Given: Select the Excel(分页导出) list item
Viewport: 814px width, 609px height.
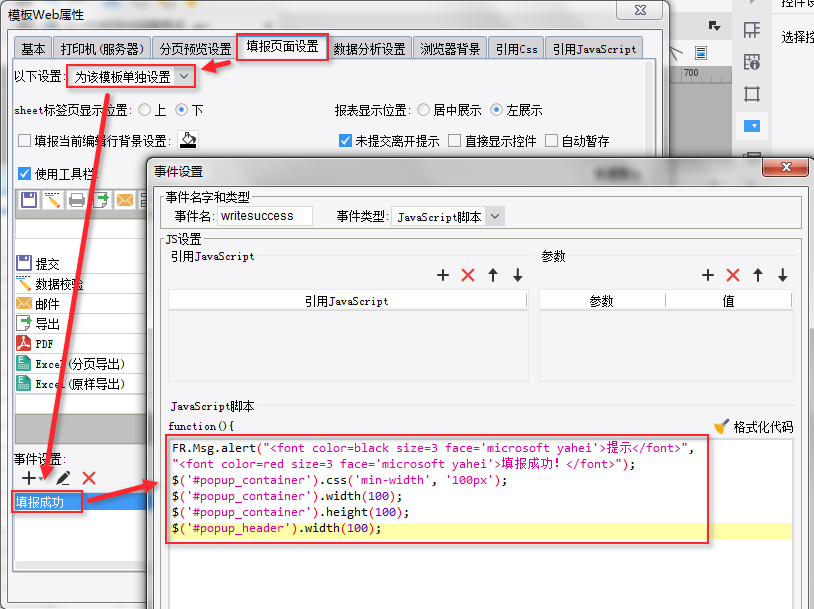Looking at the screenshot, I should pos(80,364).
